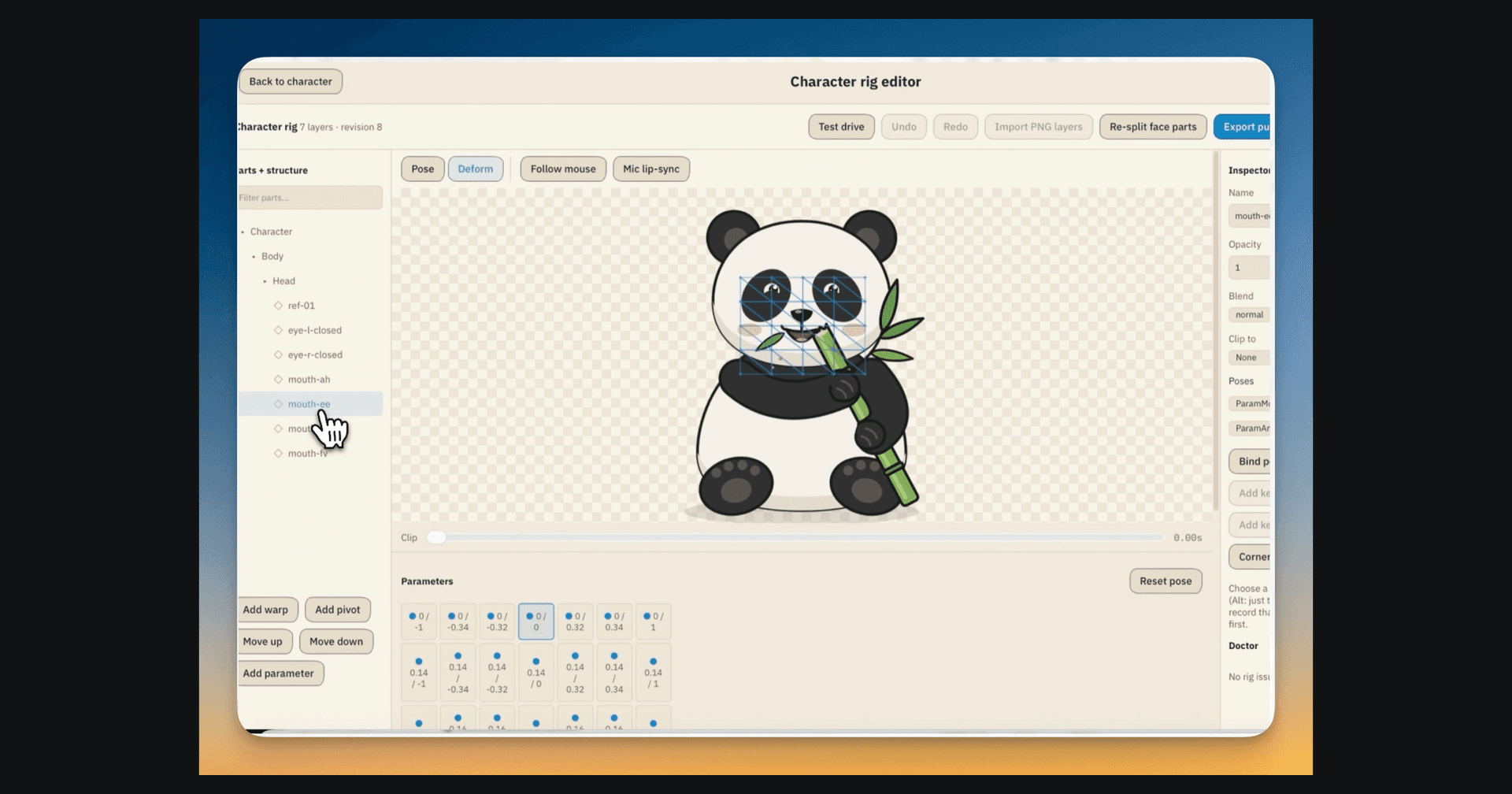Click the Bind button in Inspector
This screenshot has height=794, width=1512.
click(x=1251, y=462)
